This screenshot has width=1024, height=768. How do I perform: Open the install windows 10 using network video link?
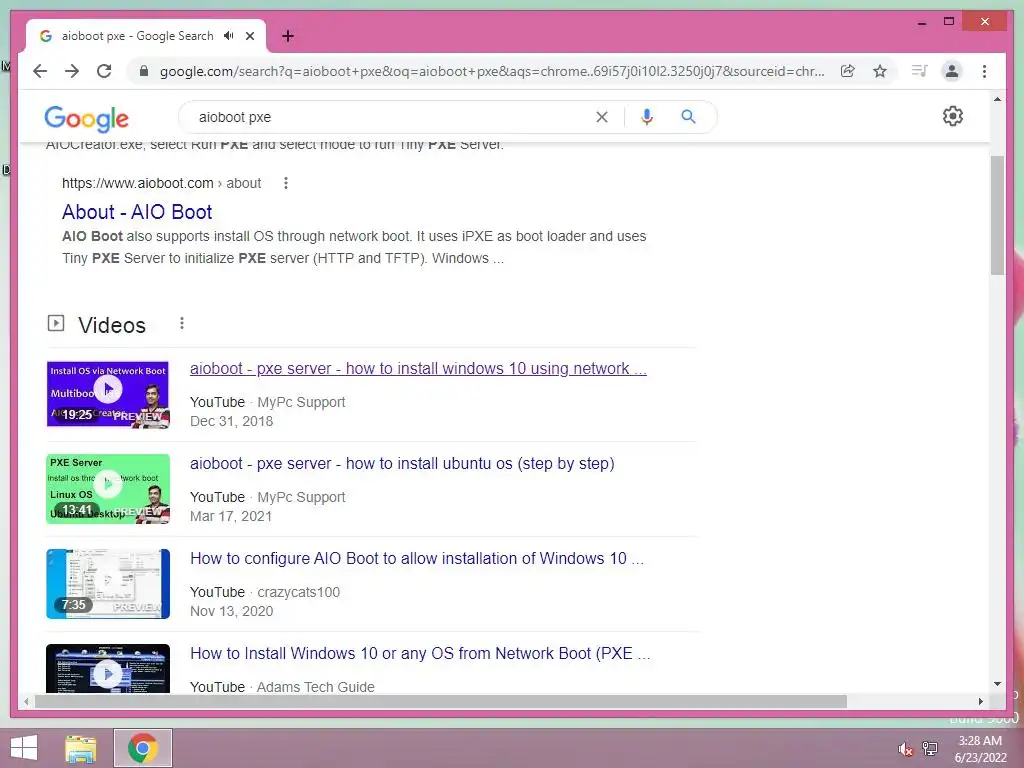click(418, 368)
